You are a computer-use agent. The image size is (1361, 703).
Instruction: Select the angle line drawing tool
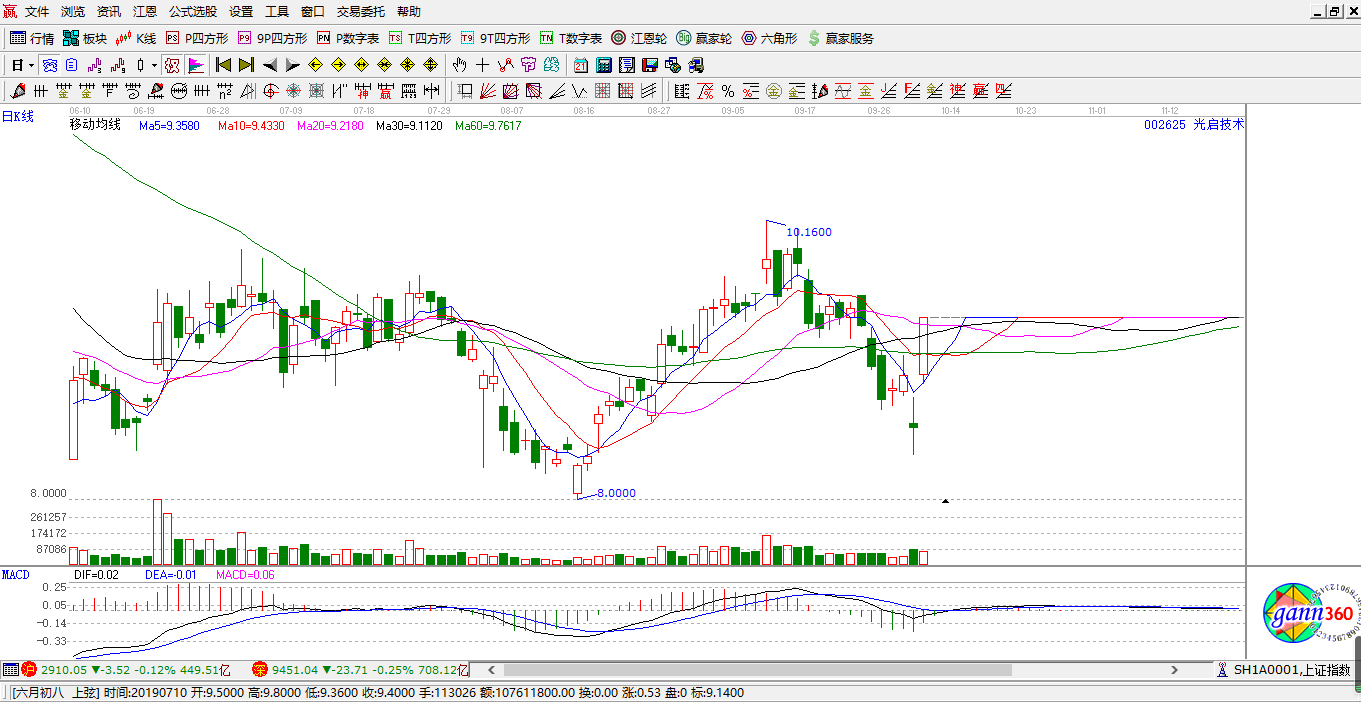[x=557, y=91]
